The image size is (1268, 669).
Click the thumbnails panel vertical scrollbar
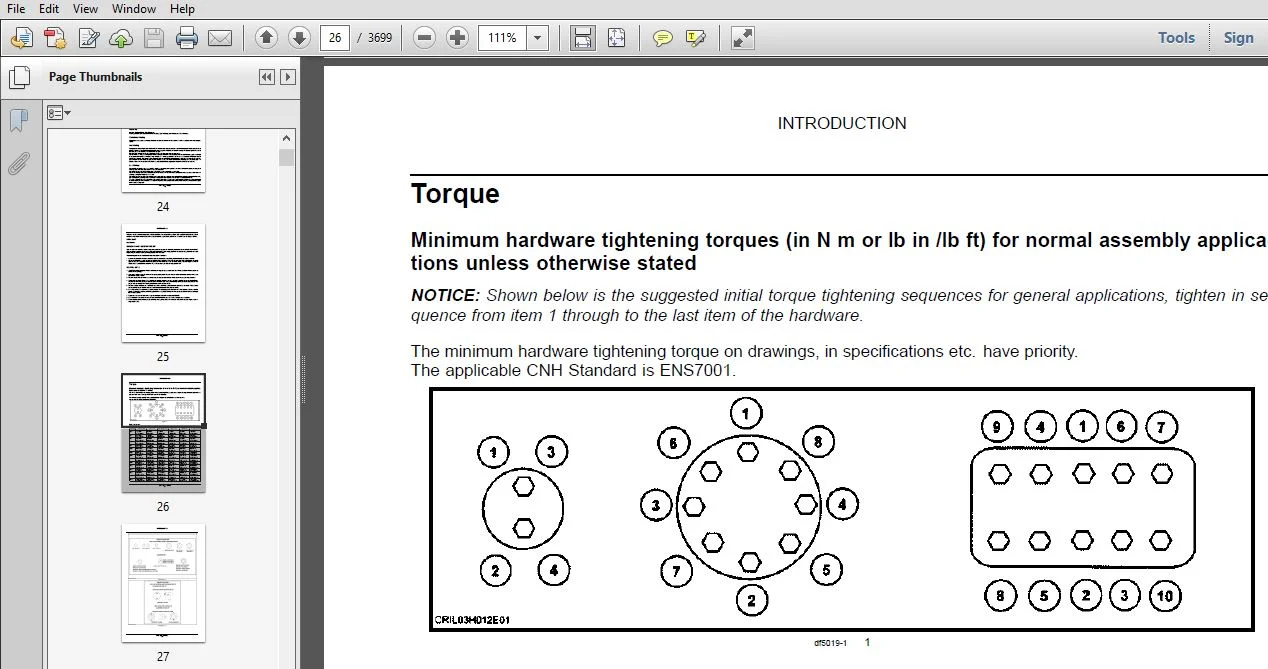tap(287, 400)
